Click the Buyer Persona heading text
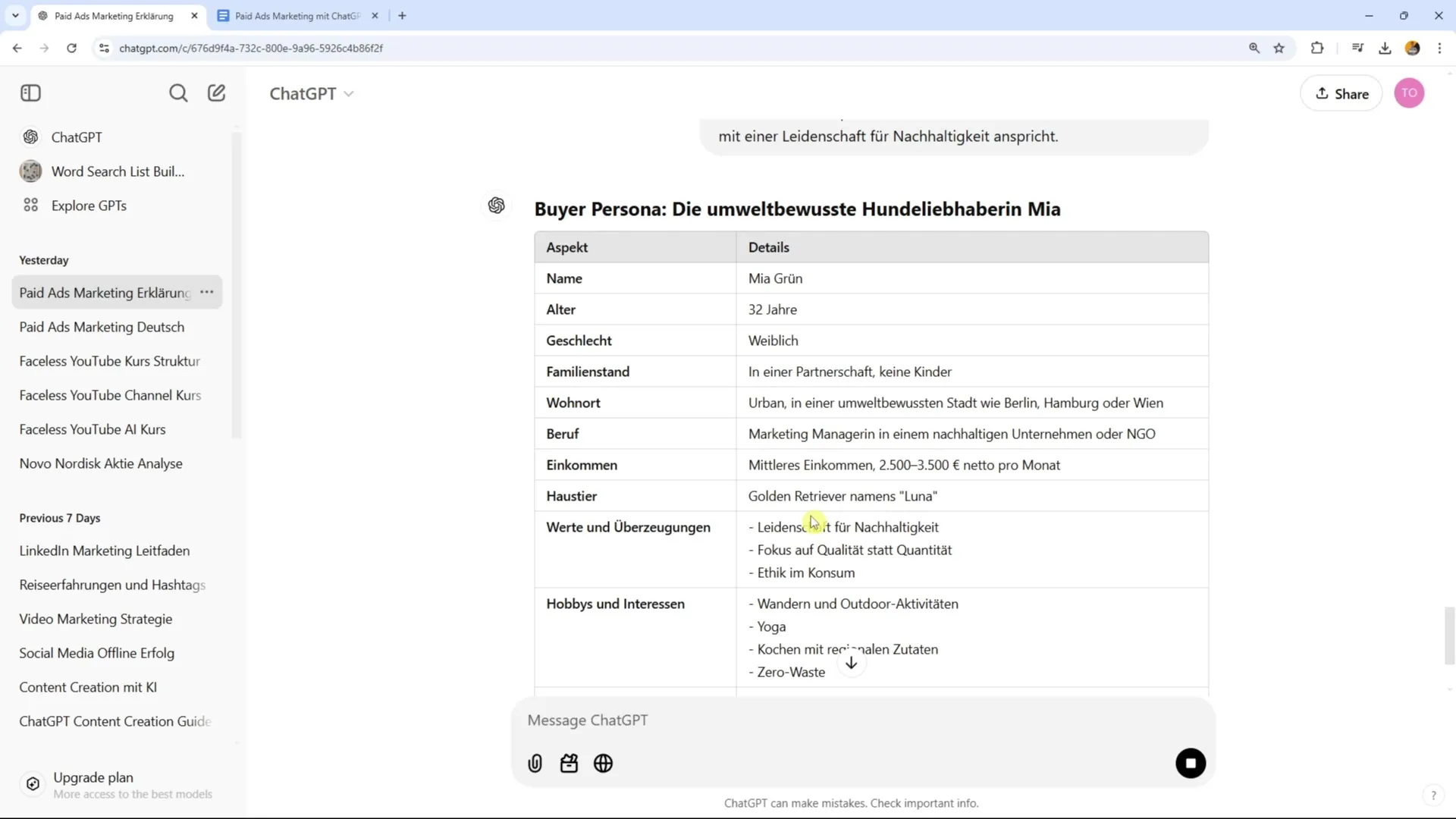 point(797,209)
